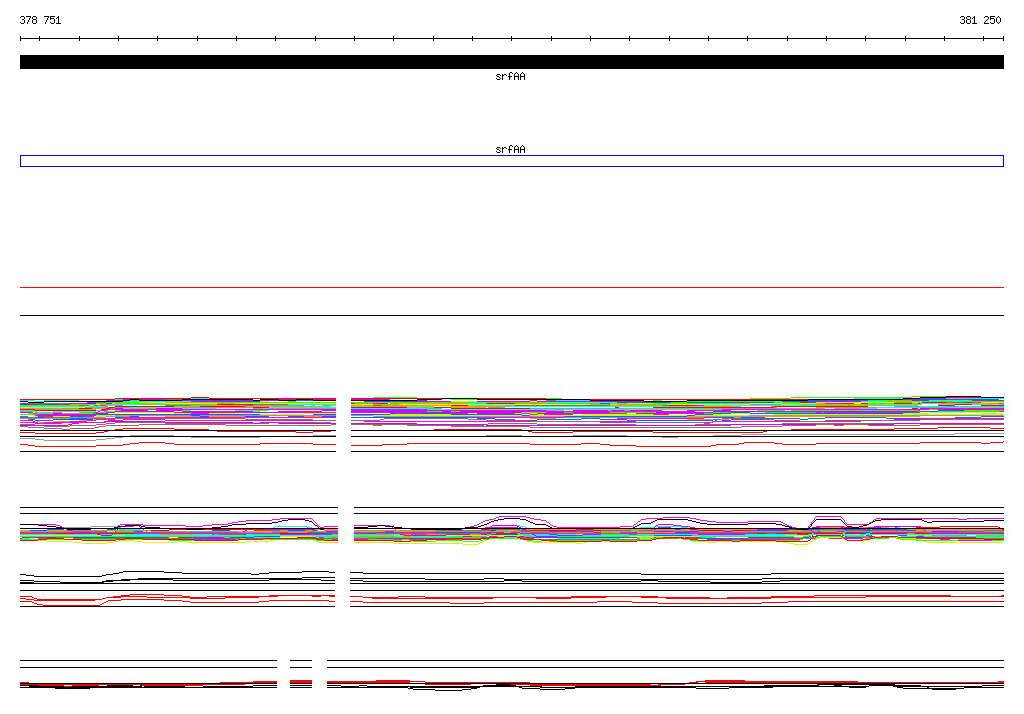Click the srfAA label under the black bar
Screen dimensions: 1024x714
(x=510, y=76)
